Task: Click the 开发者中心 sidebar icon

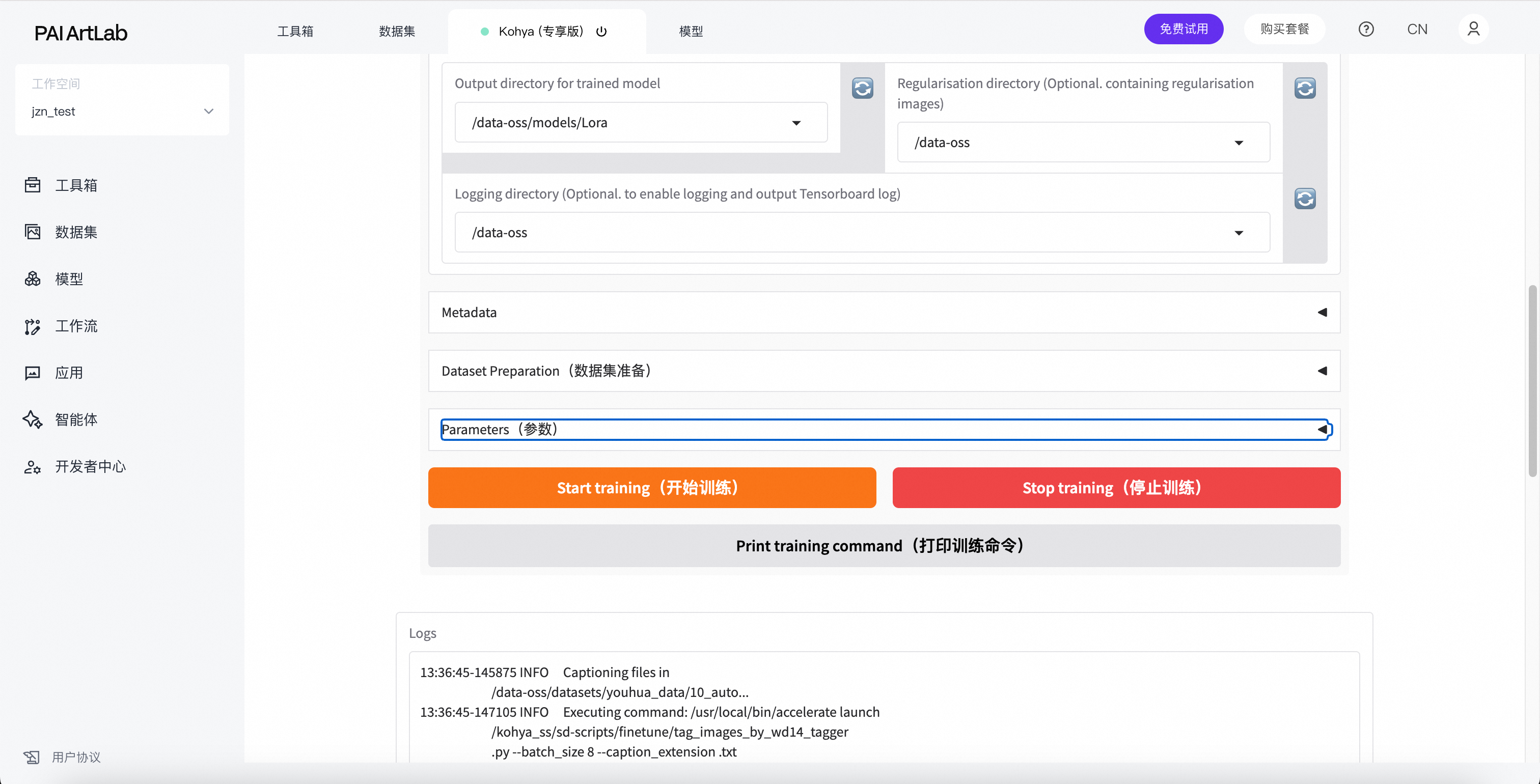Action: coord(32,467)
